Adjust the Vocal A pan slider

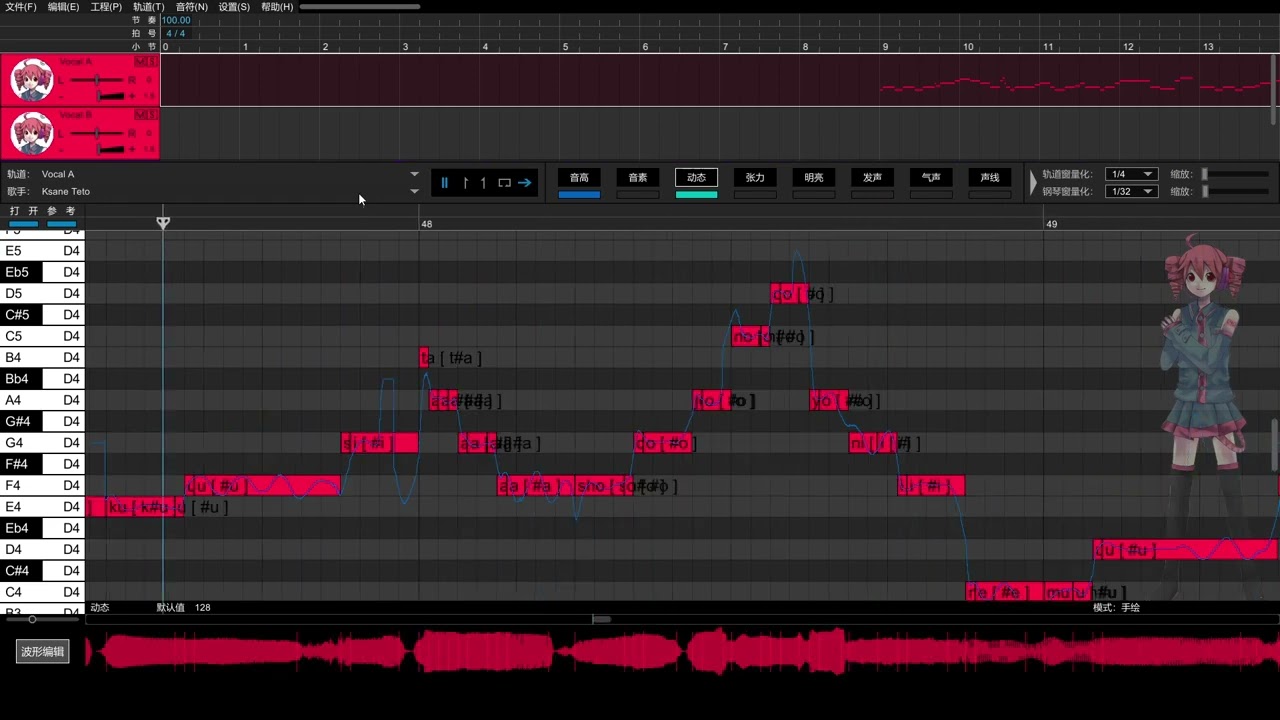point(96,80)
